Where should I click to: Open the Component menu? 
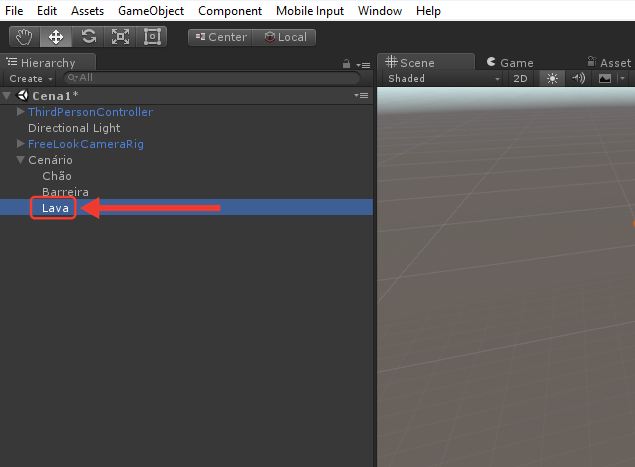[x=230, y=11]
